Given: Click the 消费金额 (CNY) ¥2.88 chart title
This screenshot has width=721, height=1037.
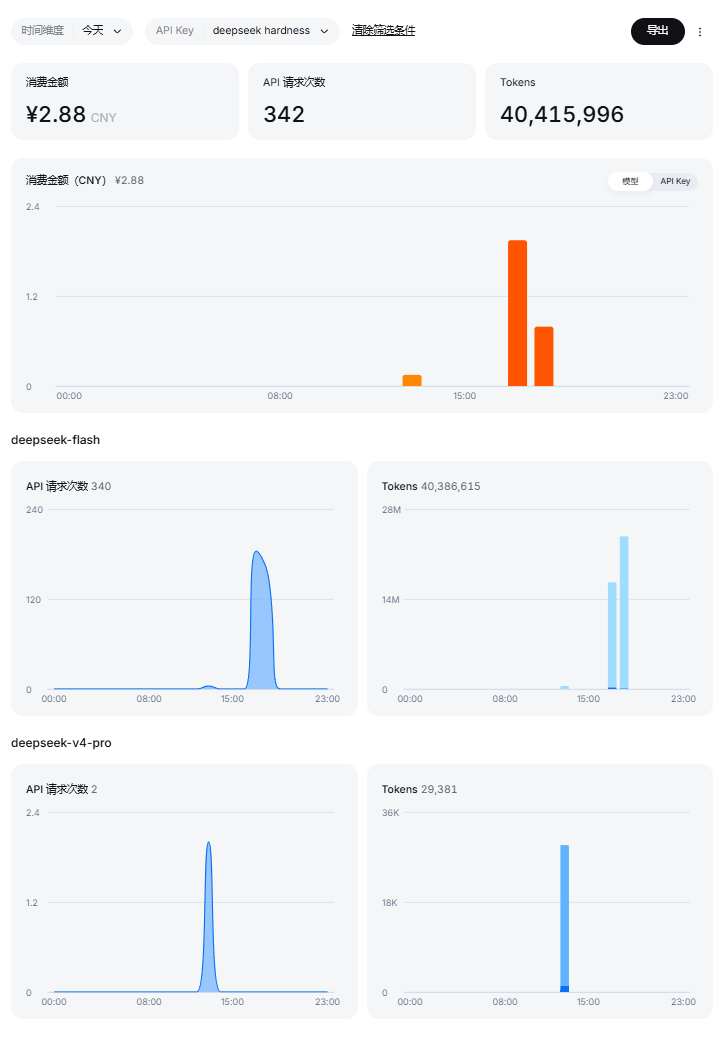Looking at the screenshot, I should [x=85, y=180].
